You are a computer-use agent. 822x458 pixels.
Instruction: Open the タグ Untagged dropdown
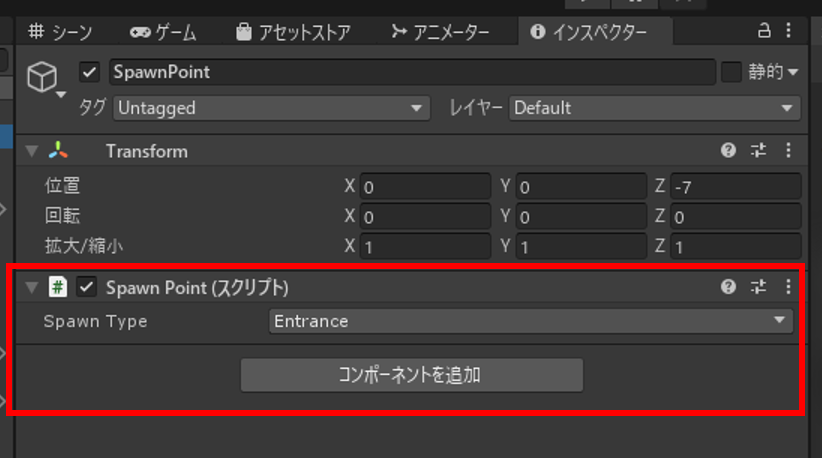(x=270, y=108)
